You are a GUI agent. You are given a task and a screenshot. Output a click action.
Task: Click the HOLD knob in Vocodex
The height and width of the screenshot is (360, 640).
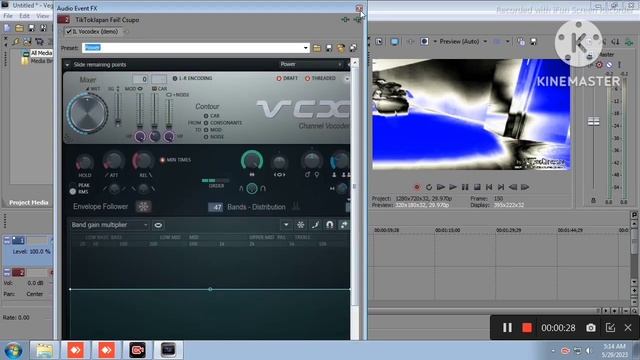tap(84, 162)
